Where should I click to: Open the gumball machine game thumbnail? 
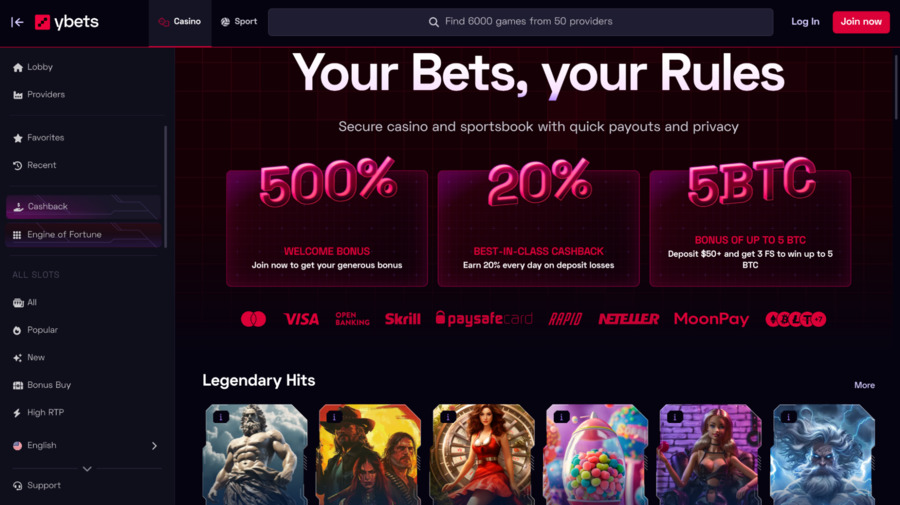(596, 454)
